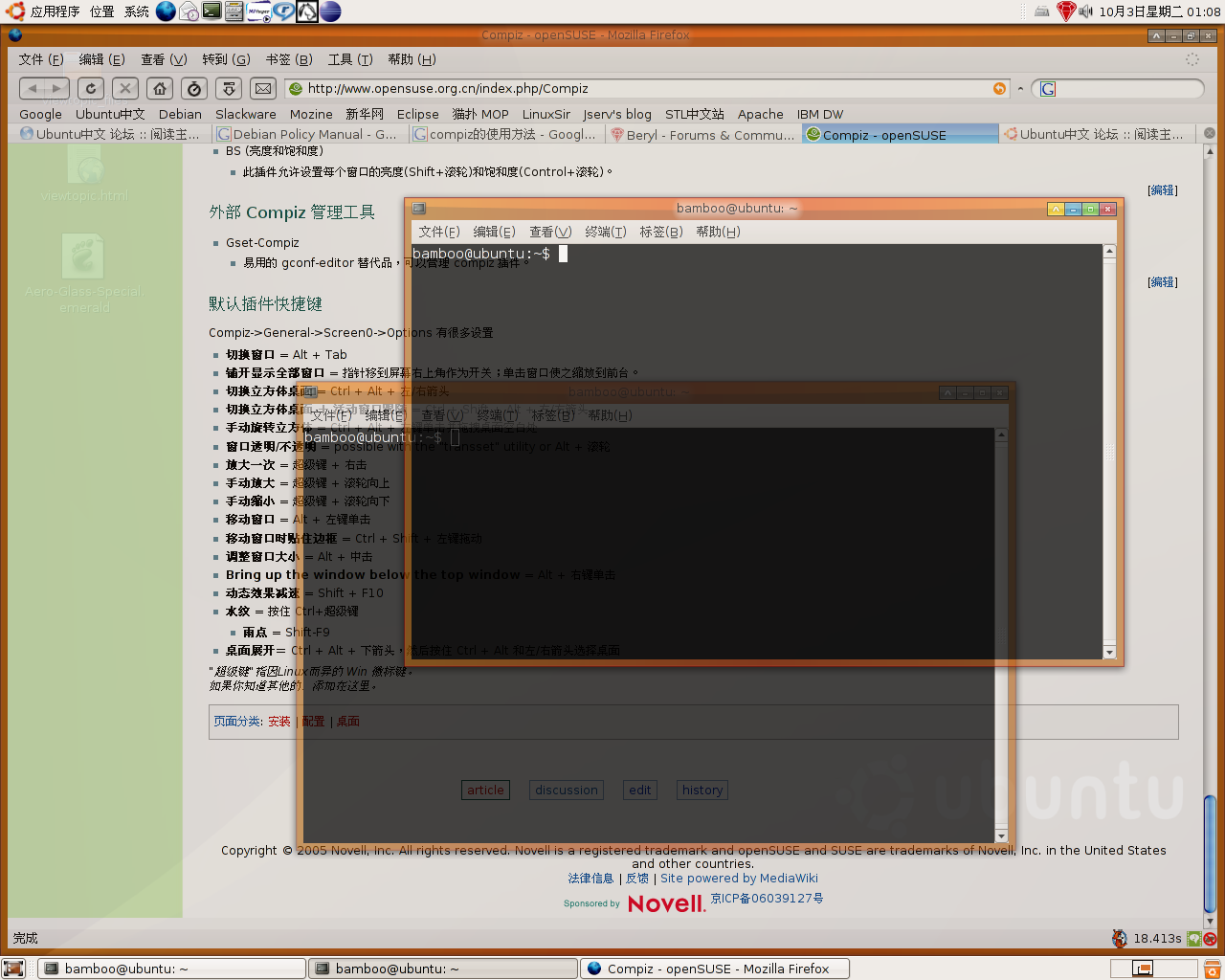1225x980 pixels.
Task: Open 标签 (B) menu in front terminal
Action: click(x=661, y=232)
